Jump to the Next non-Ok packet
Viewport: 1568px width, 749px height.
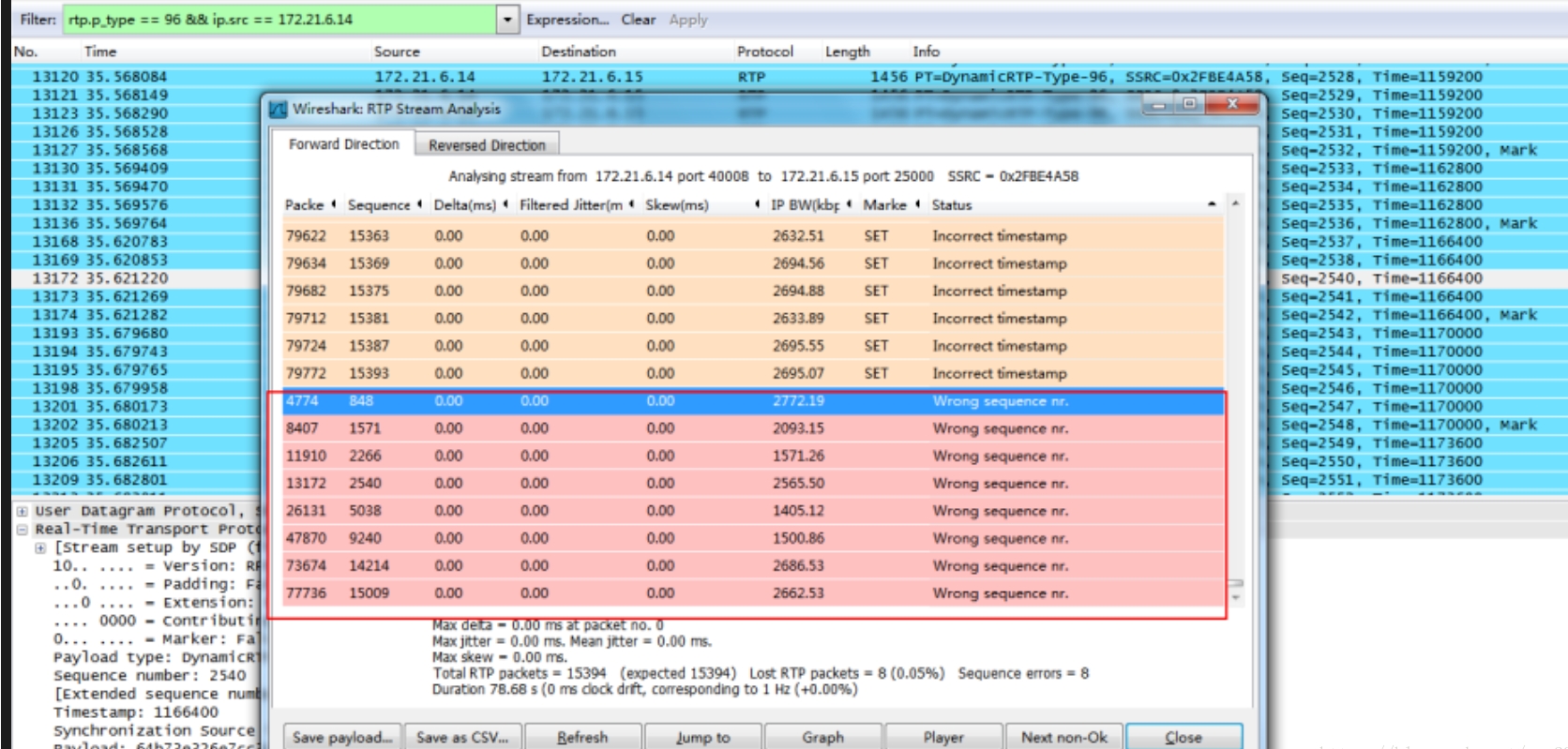(1063, 737)
